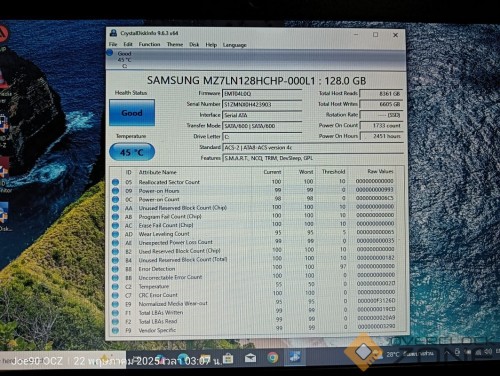Click the Good health status button
Screen dimensions: 500x376
[132, 113]
